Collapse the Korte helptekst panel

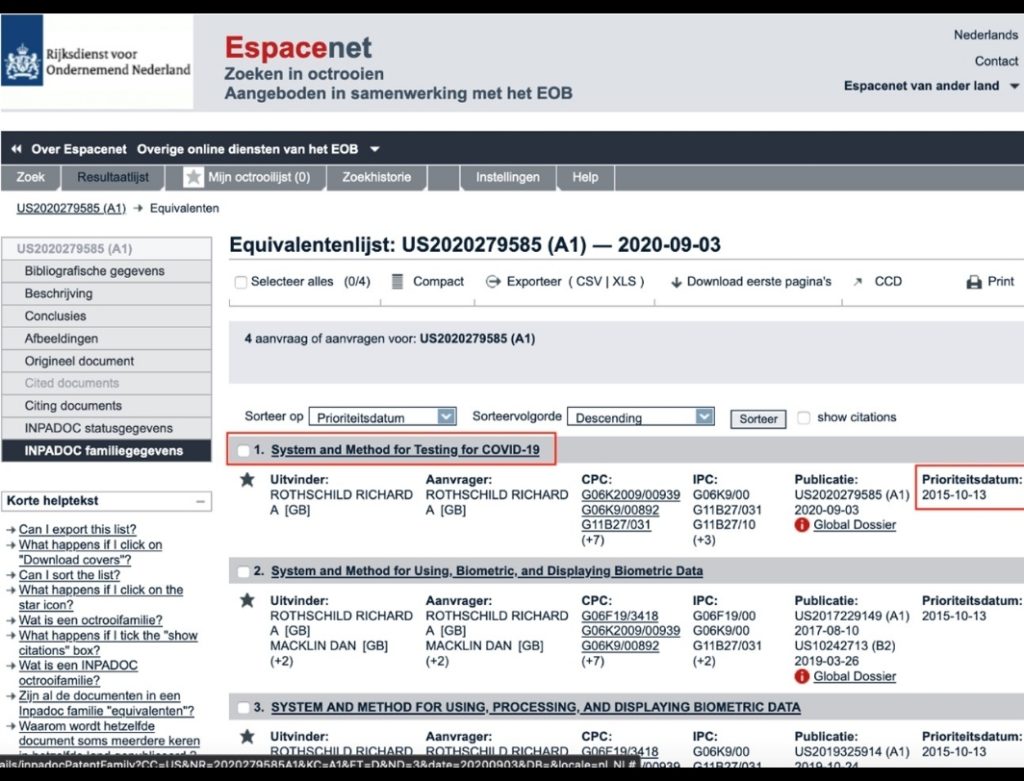(200, 501)
